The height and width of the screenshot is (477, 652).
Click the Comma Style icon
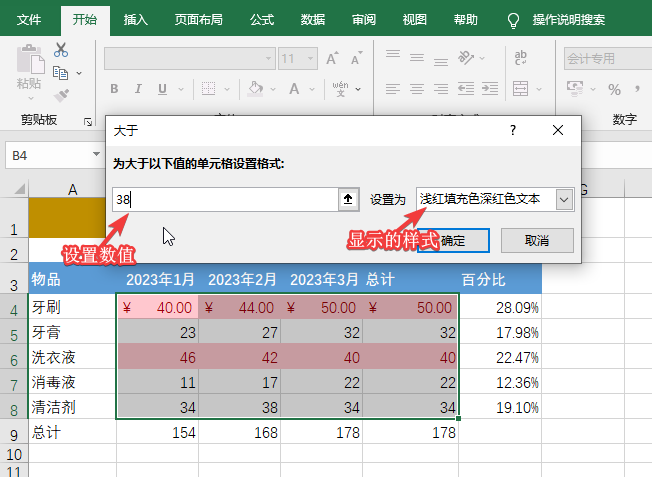637,89
